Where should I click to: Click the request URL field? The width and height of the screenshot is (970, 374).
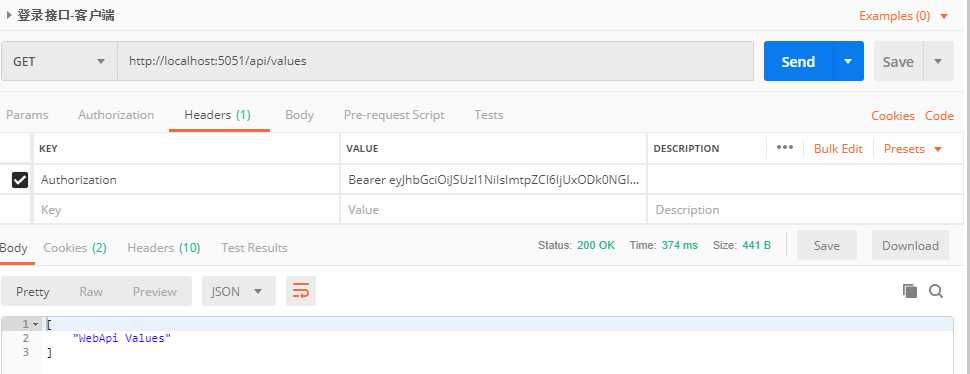[x=436, y=61]
